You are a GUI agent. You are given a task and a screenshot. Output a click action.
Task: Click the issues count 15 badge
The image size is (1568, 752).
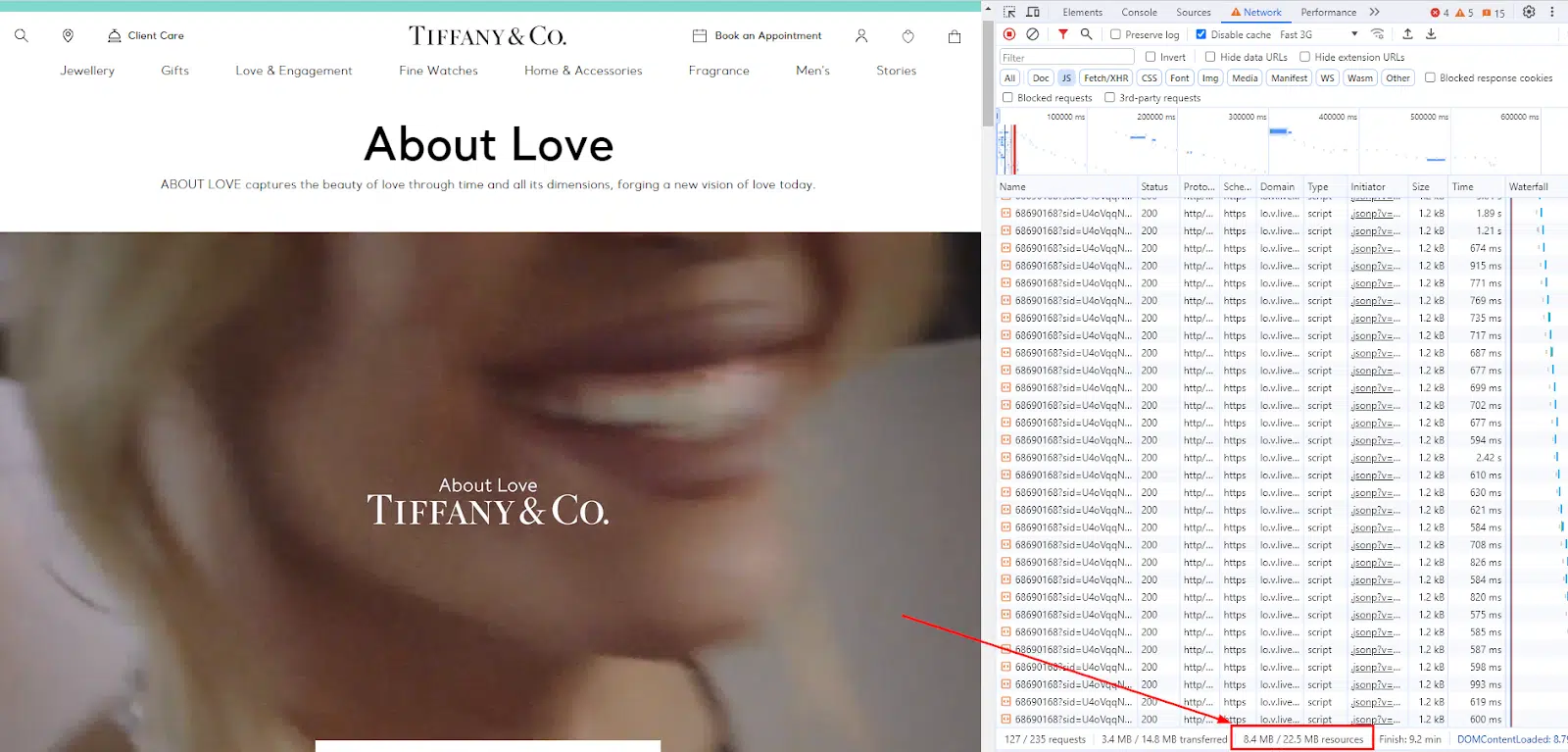[1494, 13]
